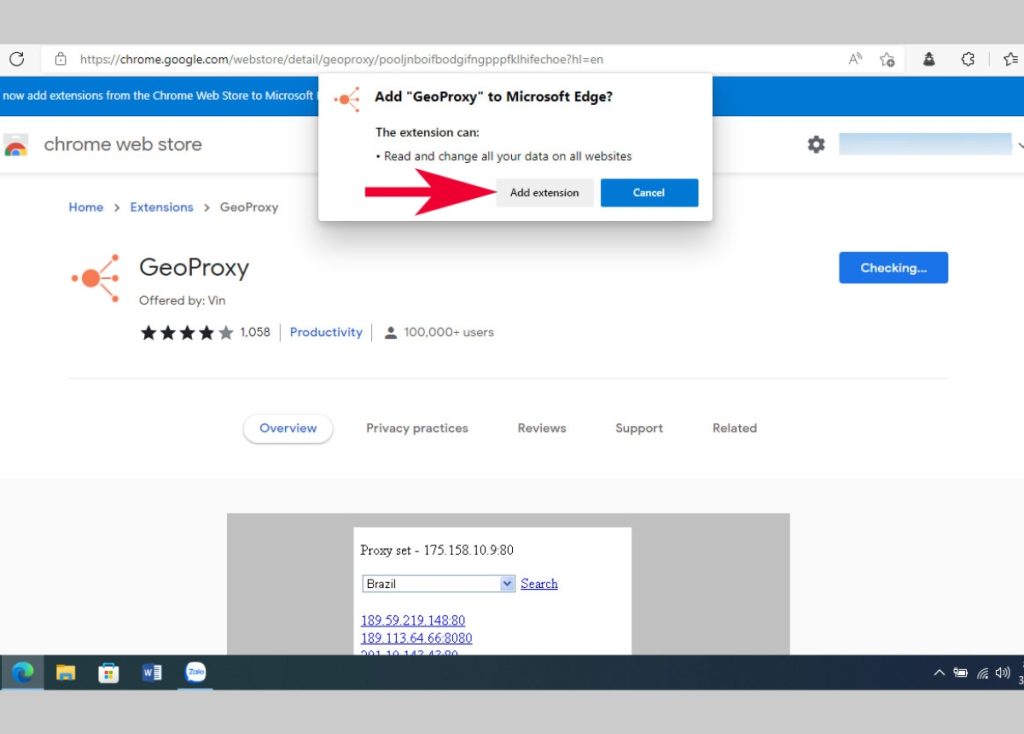This screenshot has height=734, width=1024.
Task: Show hidden system tray icons
Action: pyautogui.click(x=939, y=673)
